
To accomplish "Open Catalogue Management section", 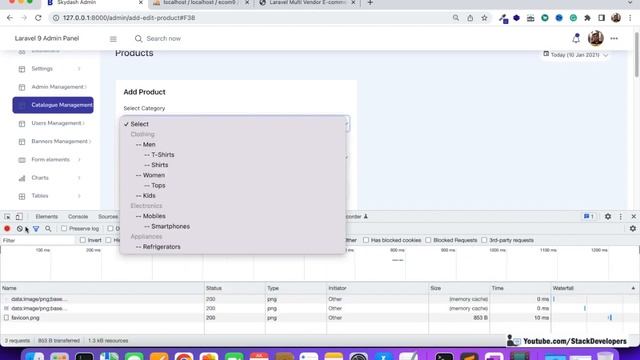I will [x=53, y=105].
